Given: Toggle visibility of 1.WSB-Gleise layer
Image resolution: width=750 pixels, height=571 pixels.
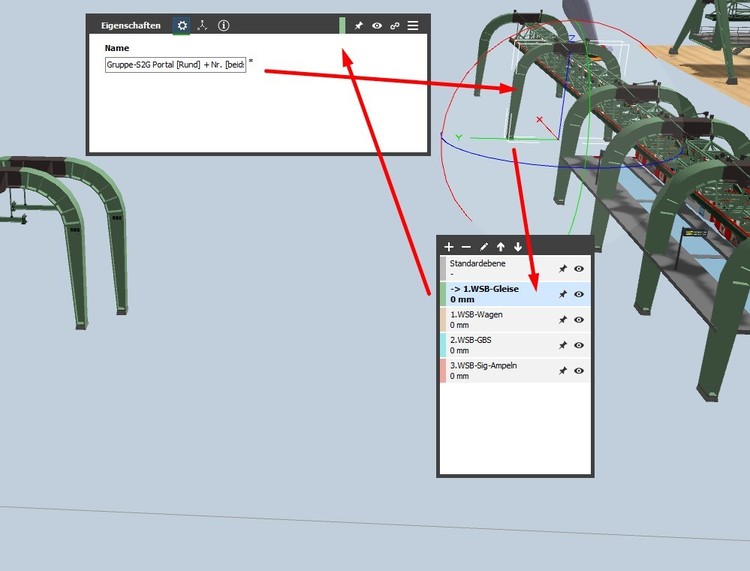Looking at the screenshot, I should point(579,294).
